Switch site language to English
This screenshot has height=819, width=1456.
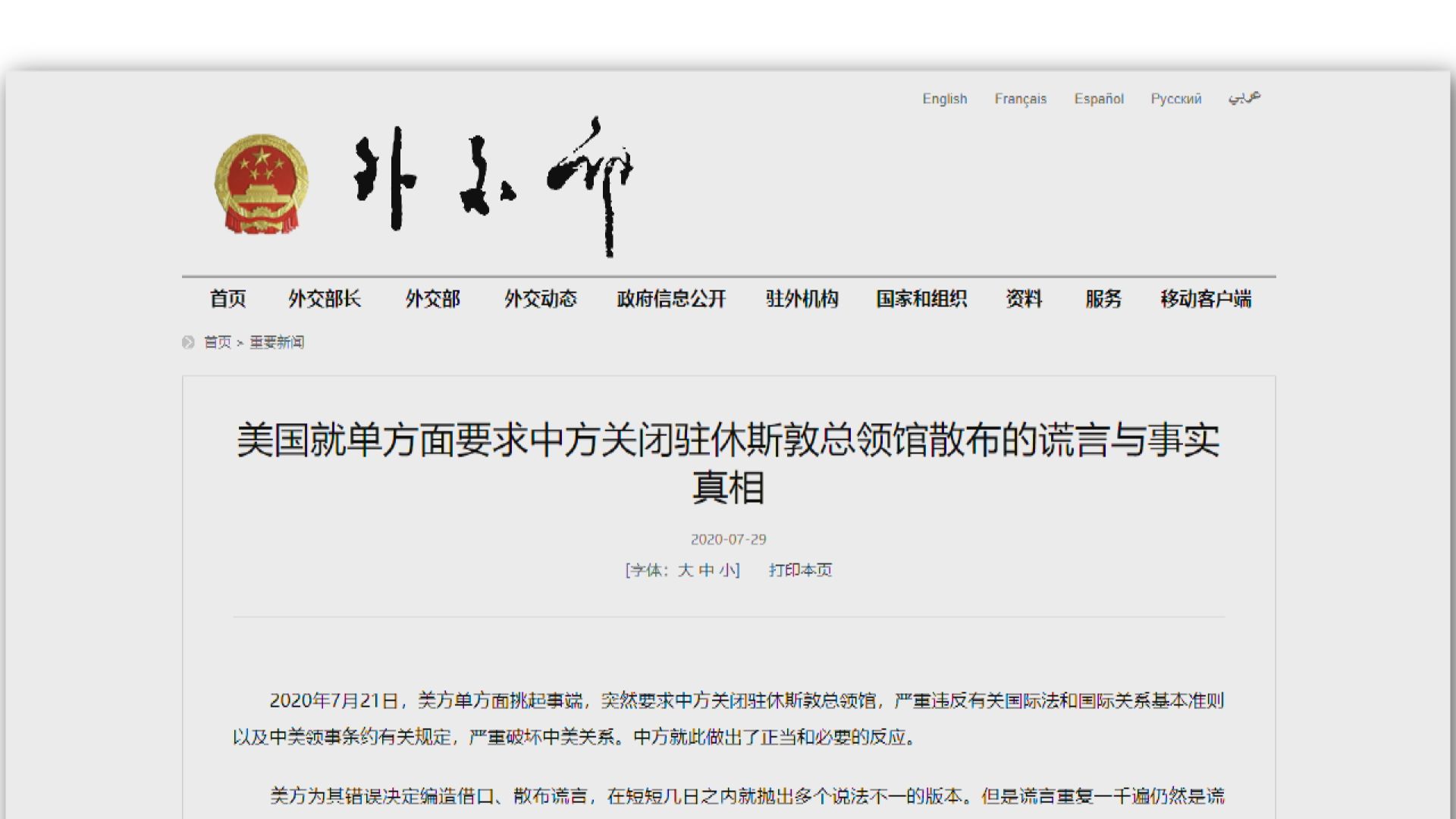(x=944, y=99)
